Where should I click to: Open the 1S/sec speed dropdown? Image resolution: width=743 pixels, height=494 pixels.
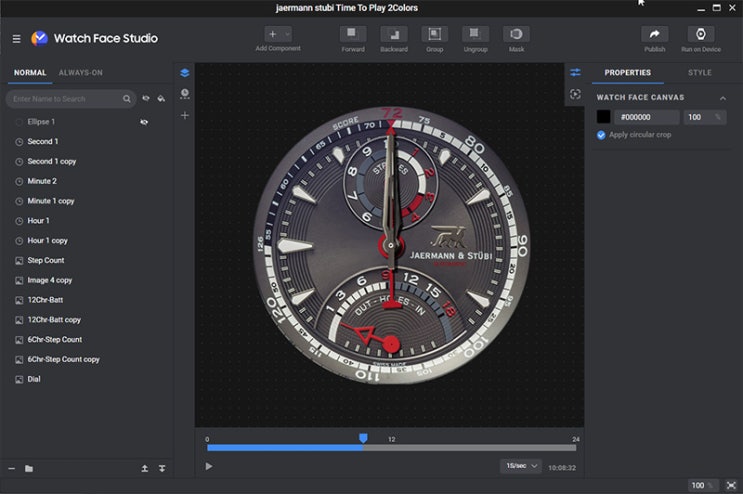pyautogui.click(x=521, y=466)
